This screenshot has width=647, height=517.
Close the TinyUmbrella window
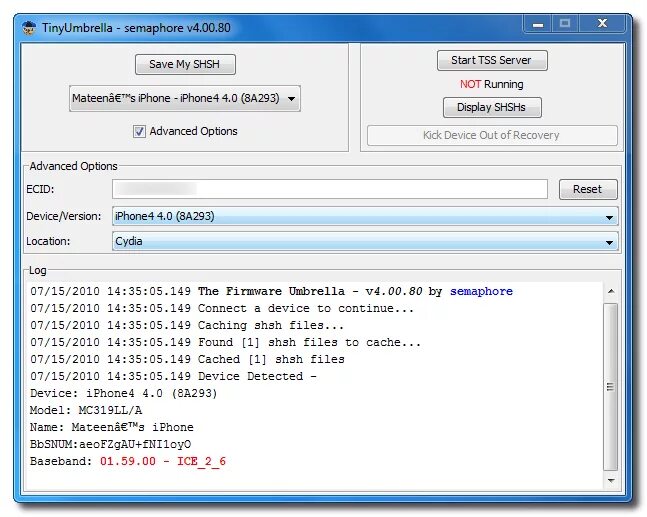(x=602, y=24)
